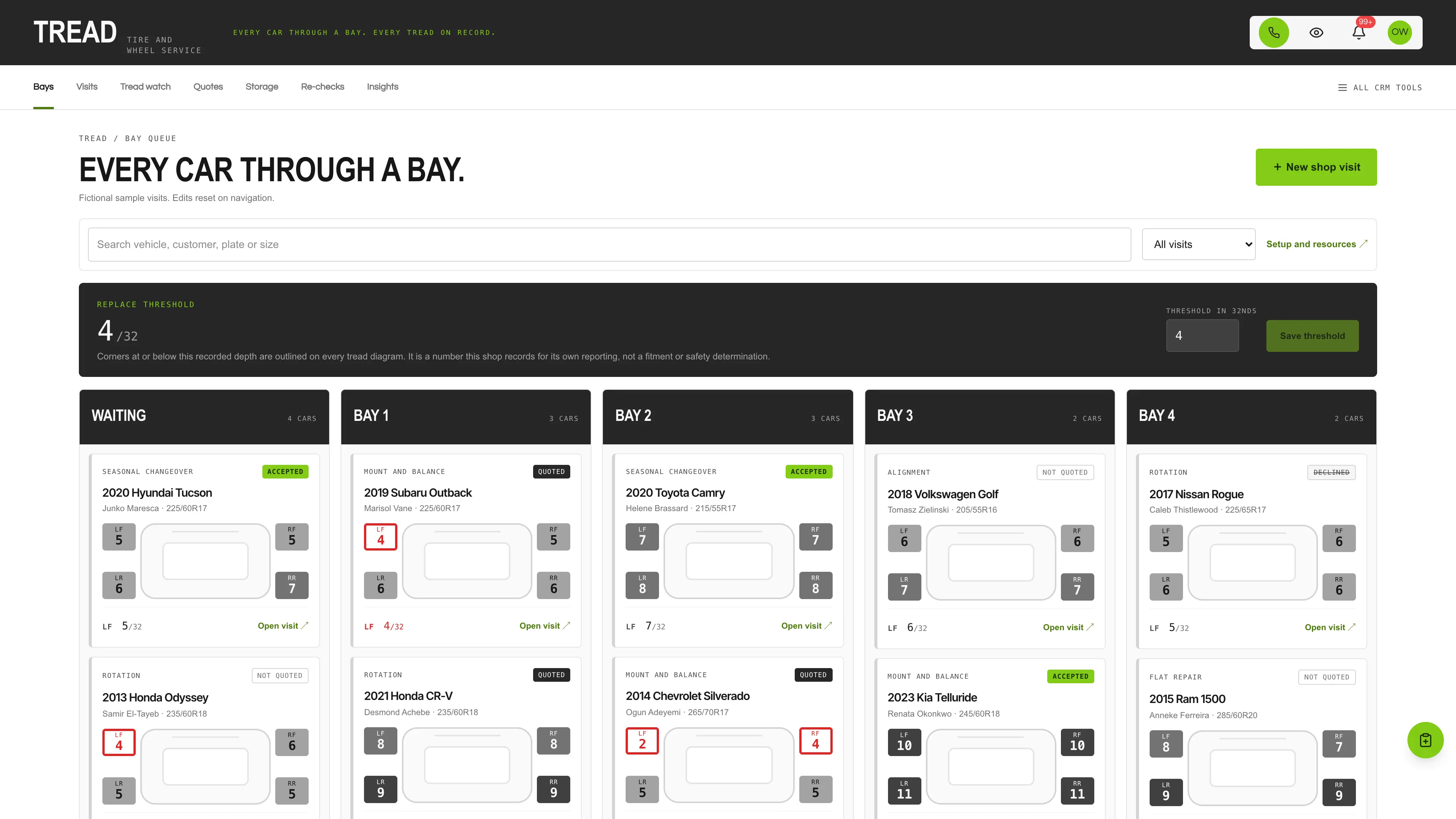The height and width of the screenshot is (819, 1456).
Task: Click the floating green clipboard button
Action: pos(1425,740)
